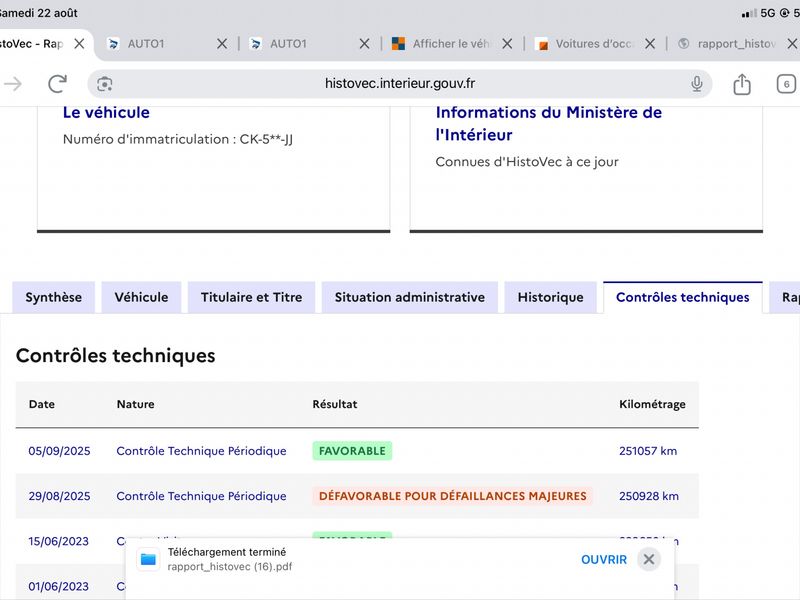The width and height of the screenshot is (800, 600).
Task: Open the Titulaire et Titre tab
Action: (x=252, y=297)
